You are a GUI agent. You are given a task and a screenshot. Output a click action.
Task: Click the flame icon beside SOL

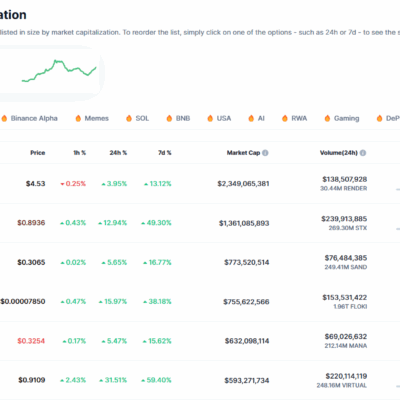click(x=129, y=118)
